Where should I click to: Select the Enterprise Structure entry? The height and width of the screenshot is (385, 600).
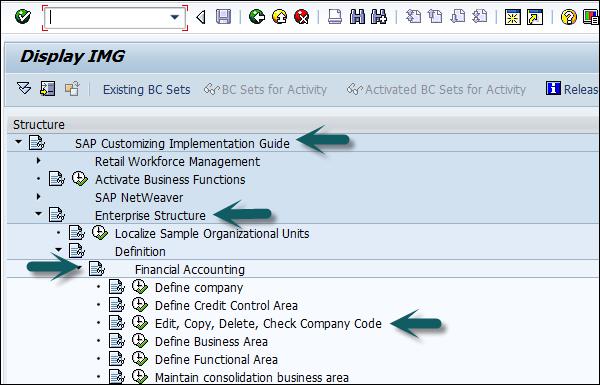(150, 215)
